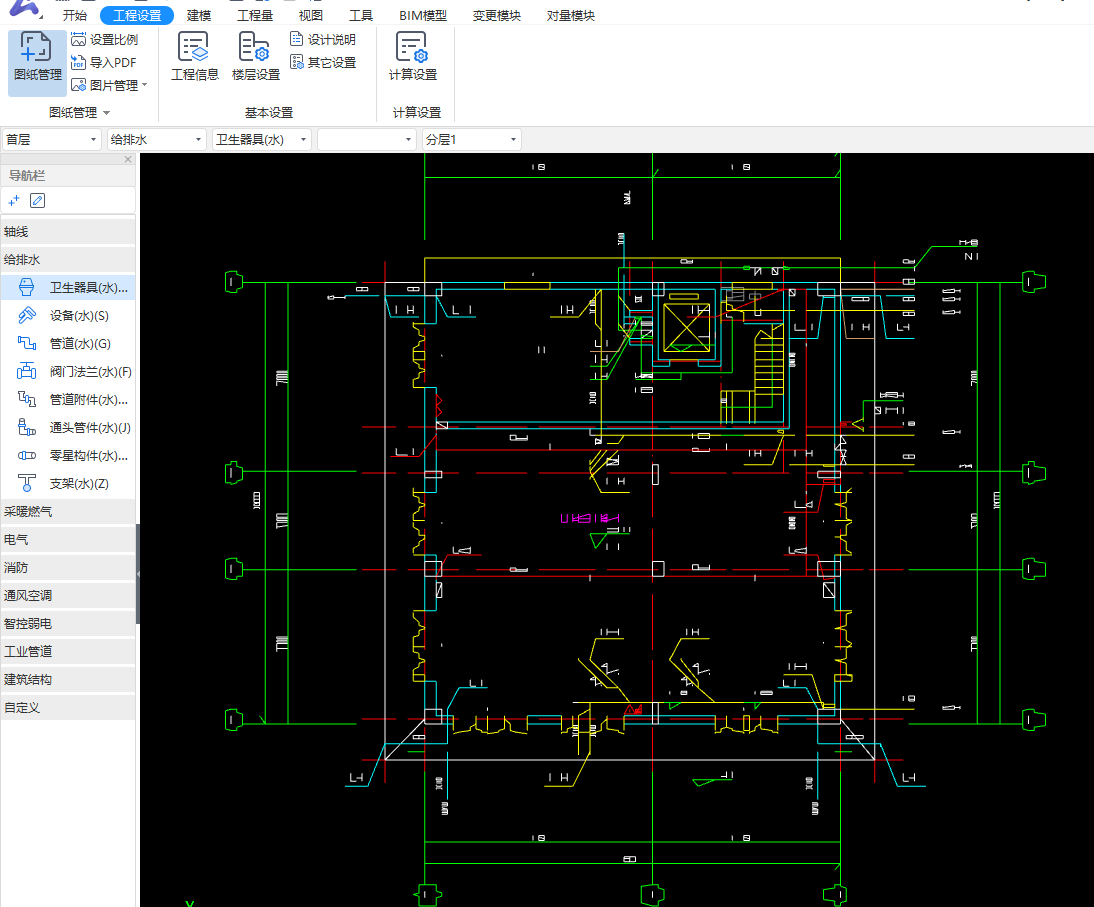This screenshot has height=907, width=1094.
Task: Expand 图片管理 dropdown arrow
Action: click(144, 85)
